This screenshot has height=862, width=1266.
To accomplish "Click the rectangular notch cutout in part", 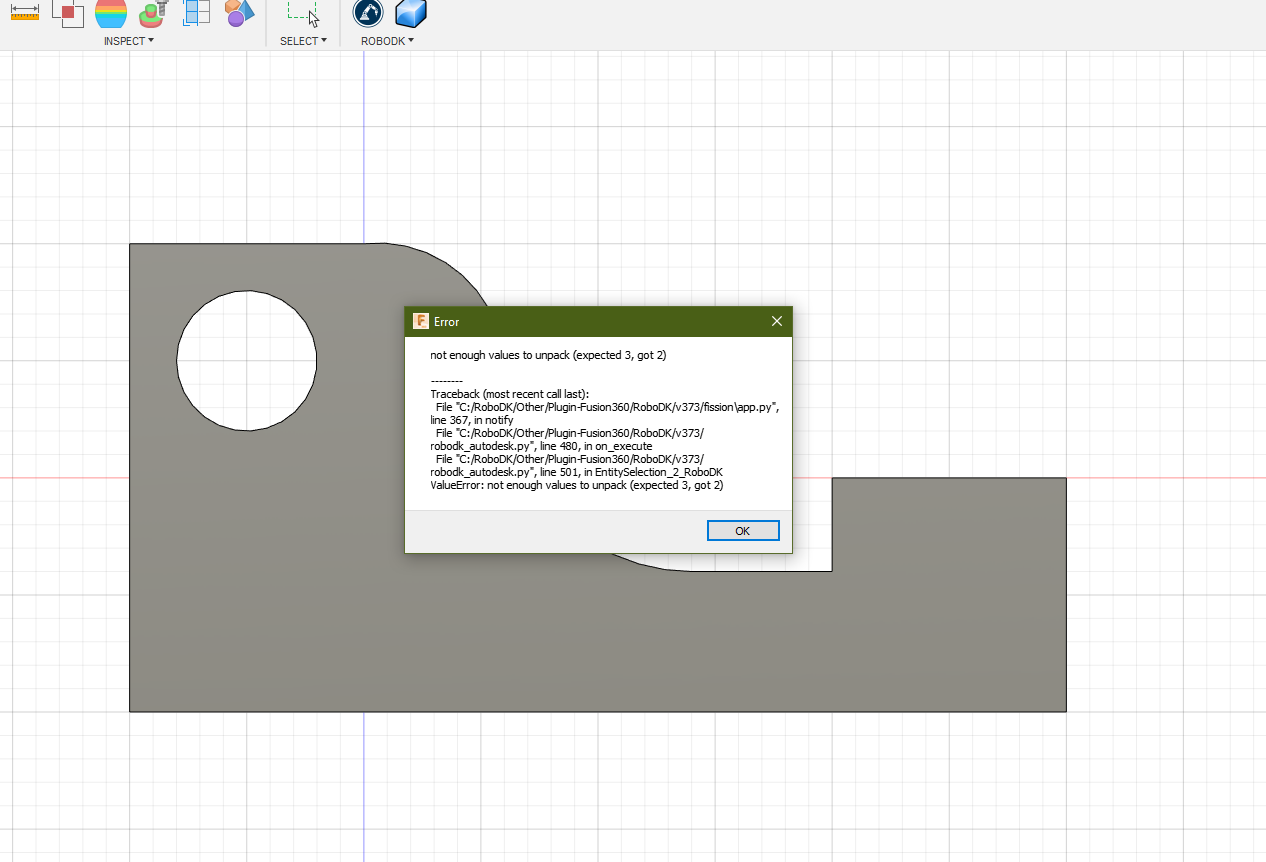I will [x=810, y=530].
